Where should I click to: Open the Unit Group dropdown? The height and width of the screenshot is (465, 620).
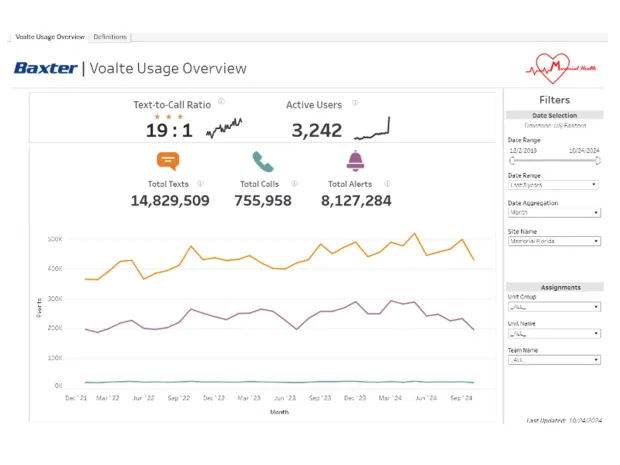click(554, 307)
